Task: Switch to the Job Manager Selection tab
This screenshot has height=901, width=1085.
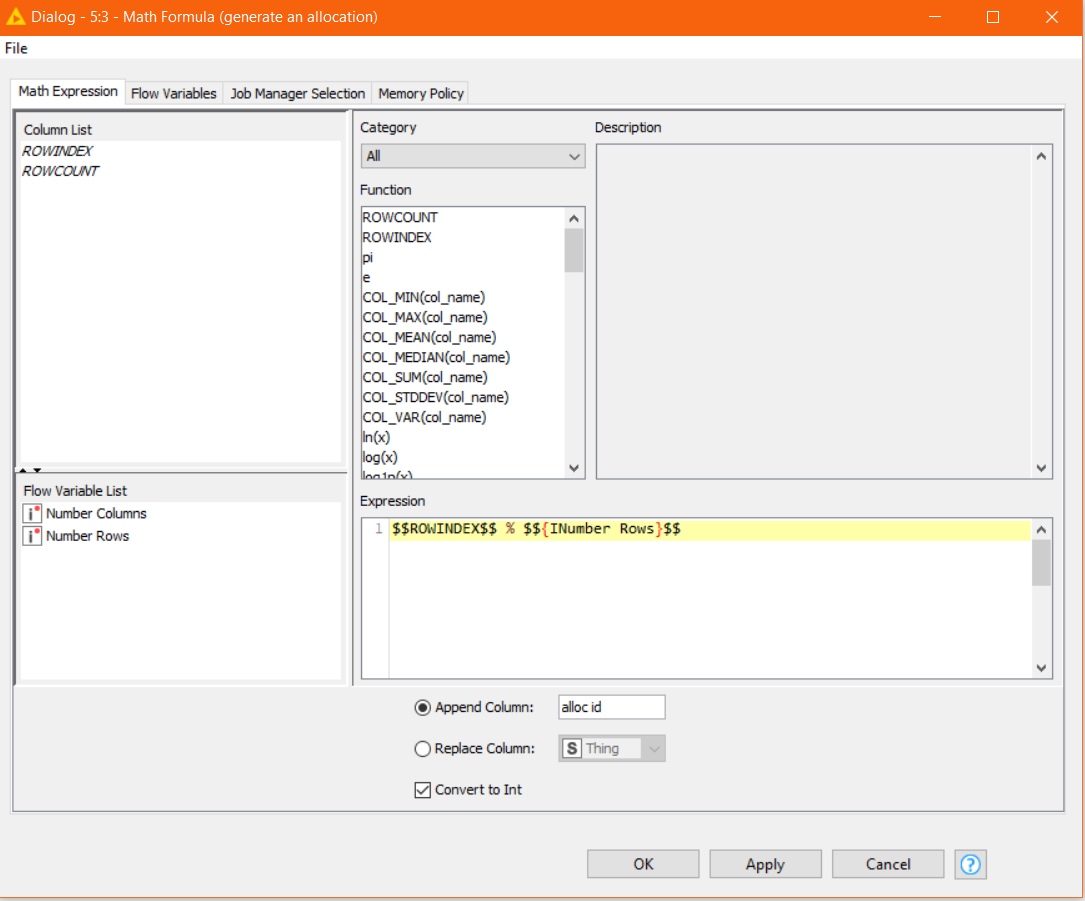Action: point(298,93)
